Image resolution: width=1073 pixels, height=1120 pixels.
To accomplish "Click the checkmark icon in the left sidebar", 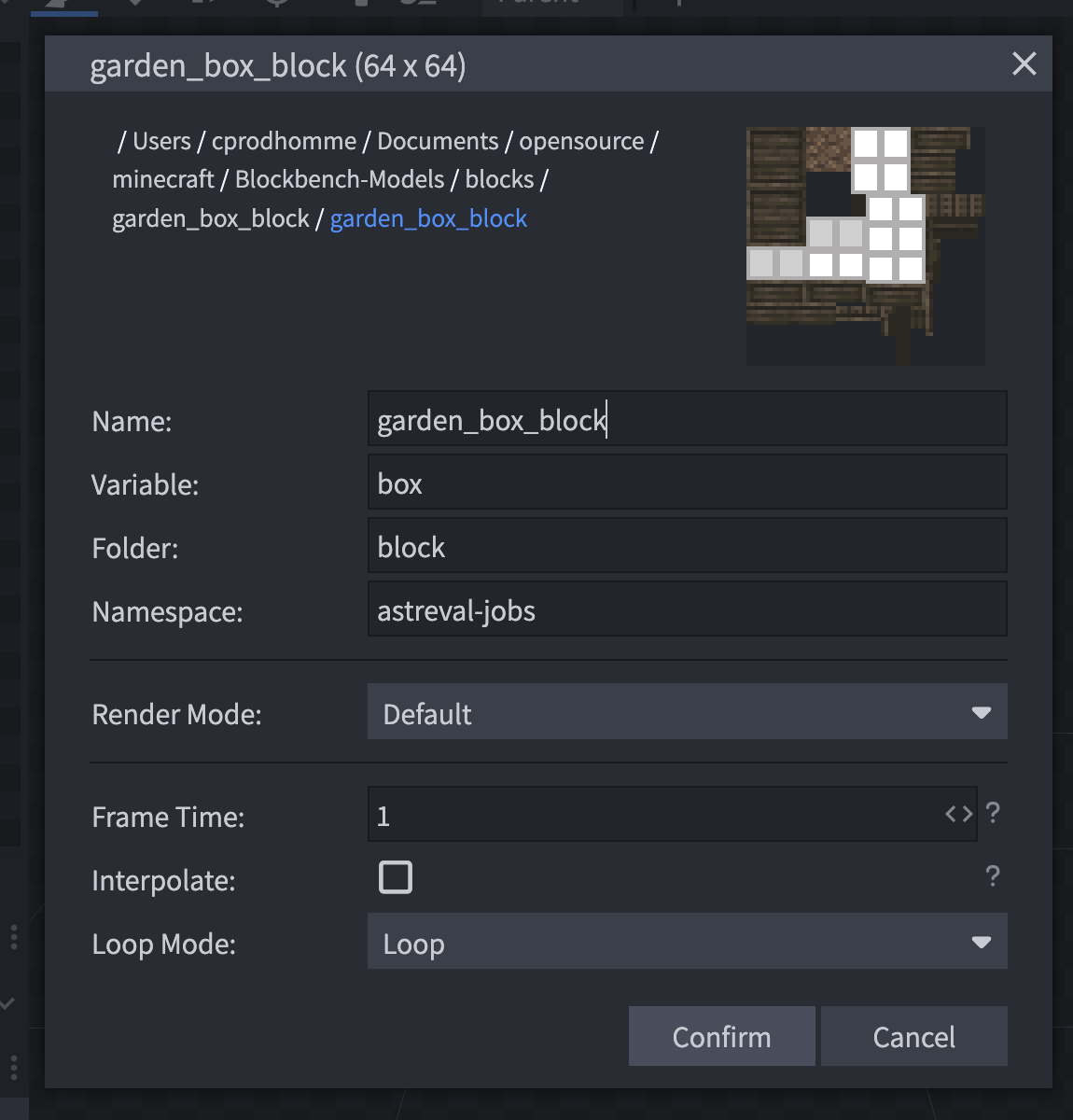I will coord(8,1004).
